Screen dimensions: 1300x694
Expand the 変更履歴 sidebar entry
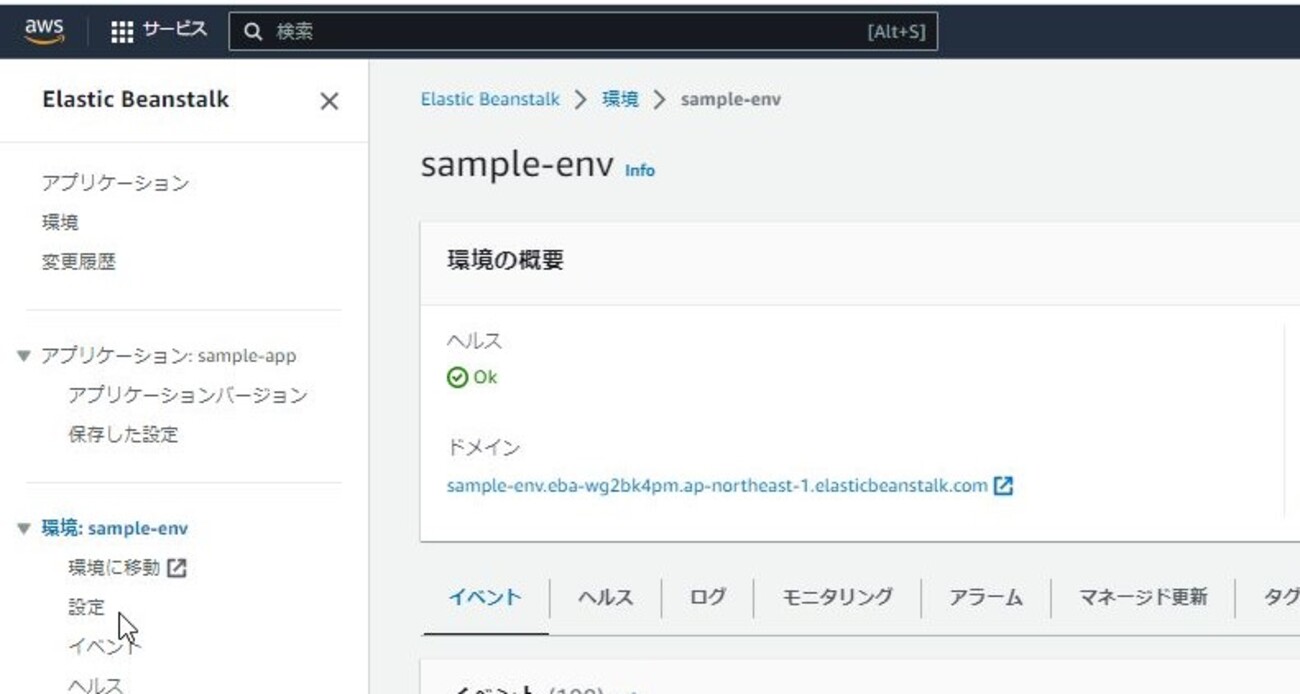79,261
